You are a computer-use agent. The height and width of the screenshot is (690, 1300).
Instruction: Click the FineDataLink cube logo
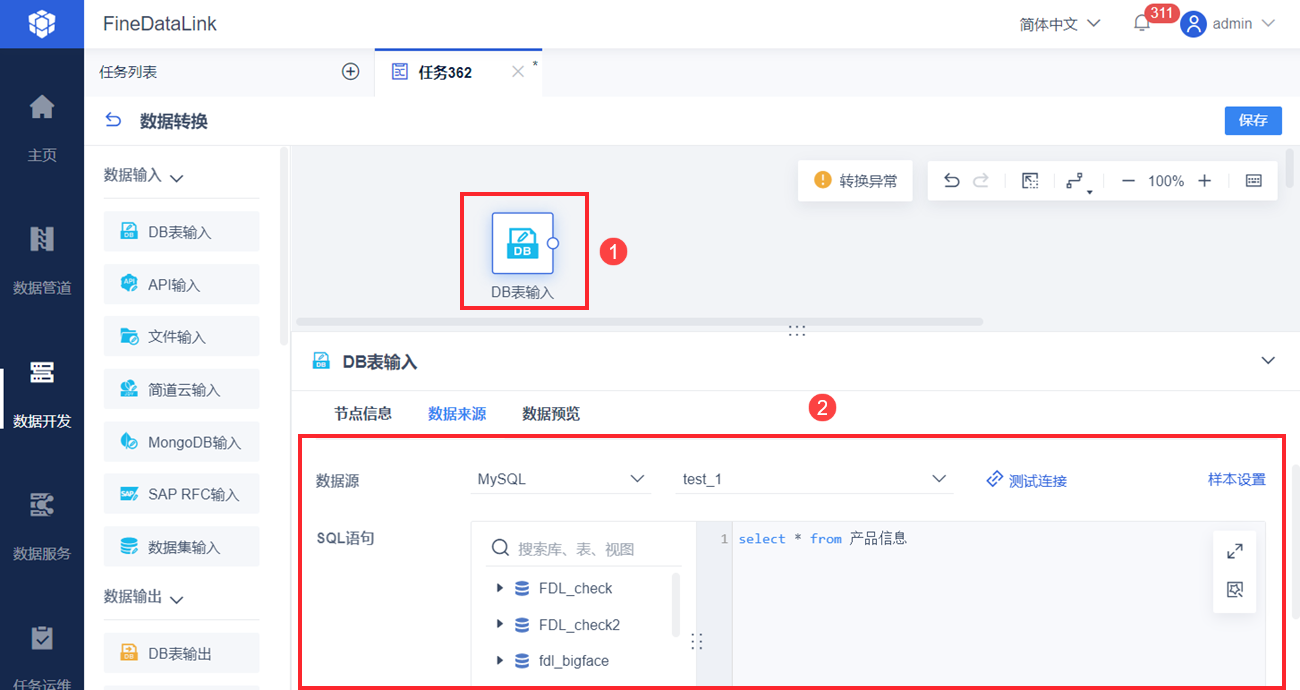click(x=42, y=23)
